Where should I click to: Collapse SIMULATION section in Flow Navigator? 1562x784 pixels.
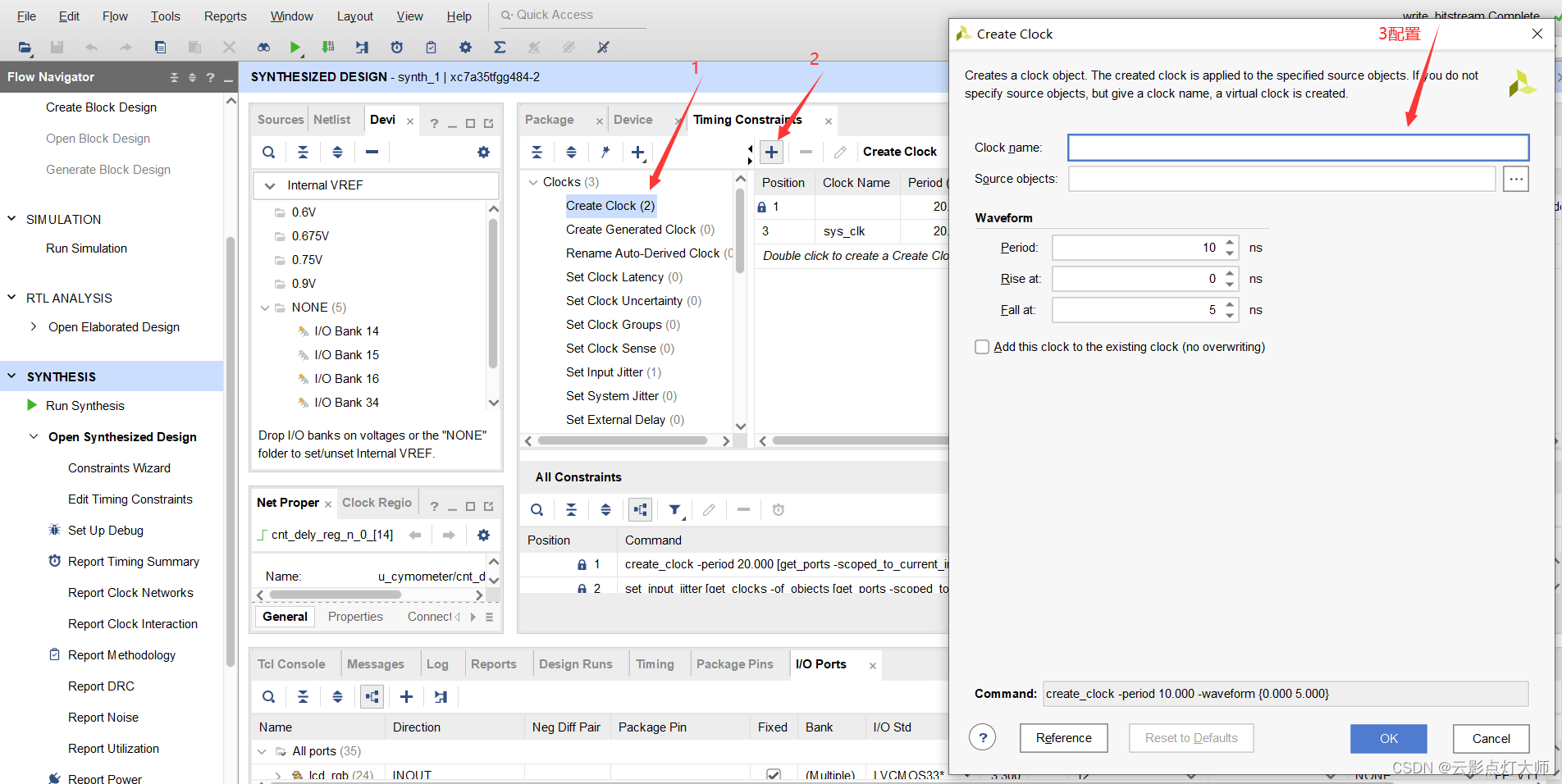pos(11,219)
